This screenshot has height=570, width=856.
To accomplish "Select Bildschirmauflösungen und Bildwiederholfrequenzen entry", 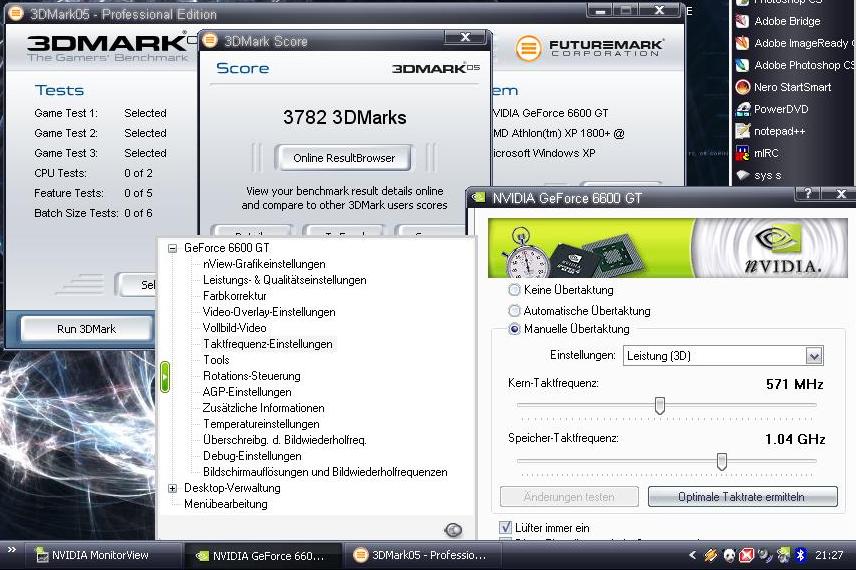I will pos(325,472).
